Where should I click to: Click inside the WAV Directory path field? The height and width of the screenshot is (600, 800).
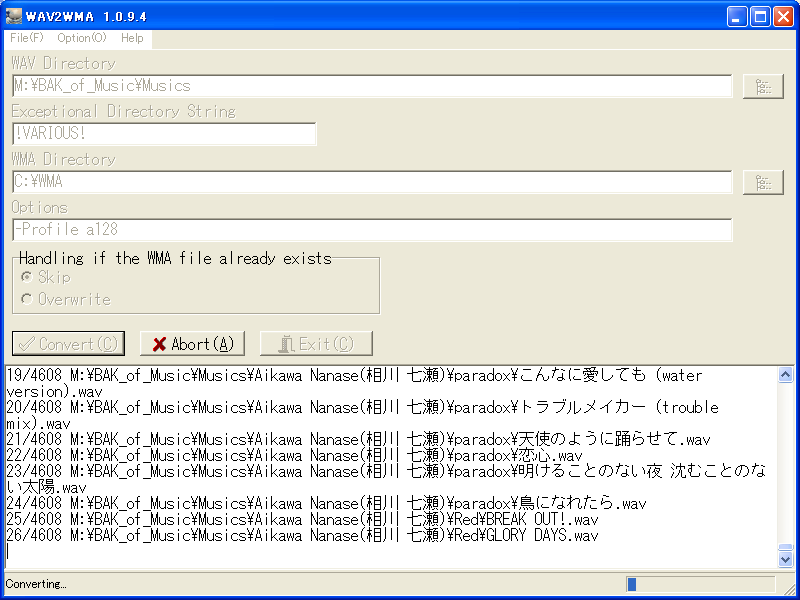[x=300, y=87]
